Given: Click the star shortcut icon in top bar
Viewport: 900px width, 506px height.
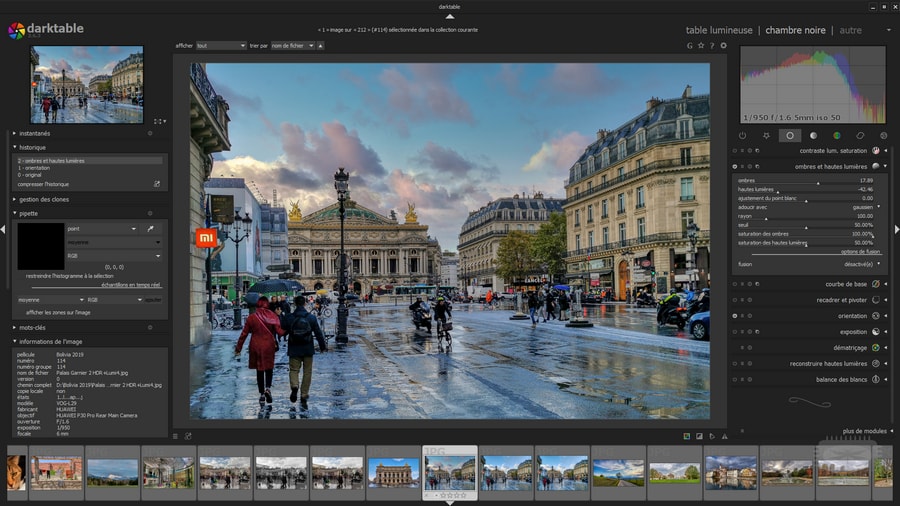Looking at the screenshot, I should 701,45.
